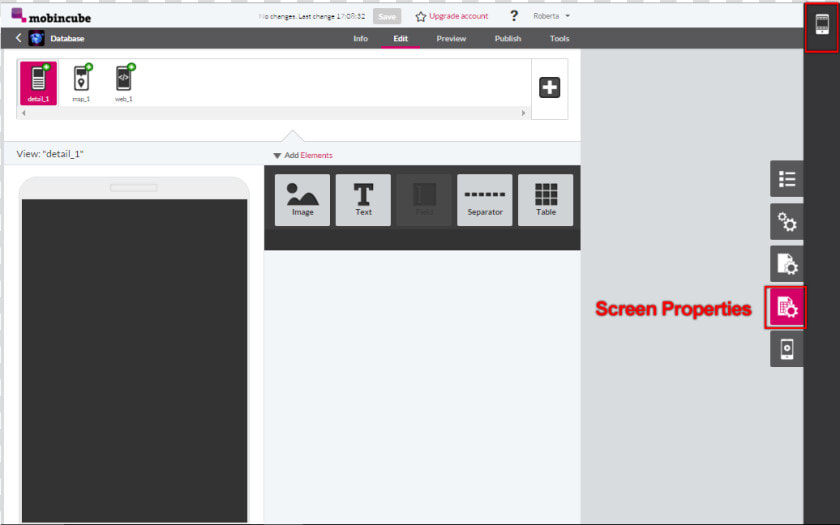Select the web_1 screen icon
This screenshot has height=525, width=840.
124,83
